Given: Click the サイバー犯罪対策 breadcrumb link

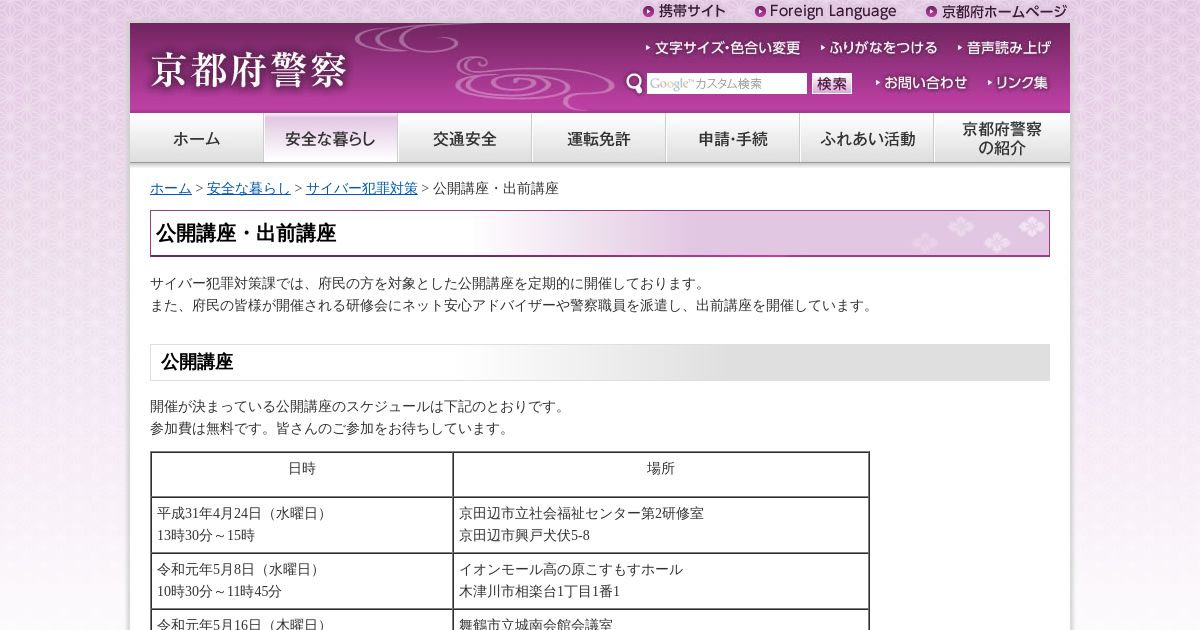Looking at the screenshot, I should [x=362, y=188].
